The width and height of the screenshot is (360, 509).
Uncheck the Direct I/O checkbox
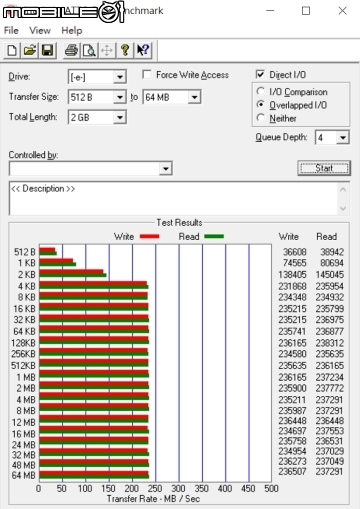coord(260,74)
